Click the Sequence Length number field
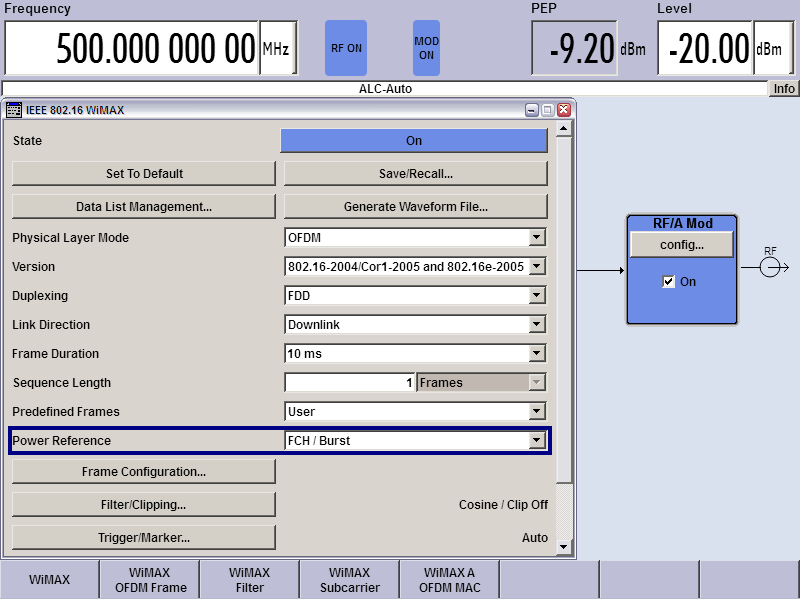The width and height of the screenshot is (800, 600). pos(349,383)
